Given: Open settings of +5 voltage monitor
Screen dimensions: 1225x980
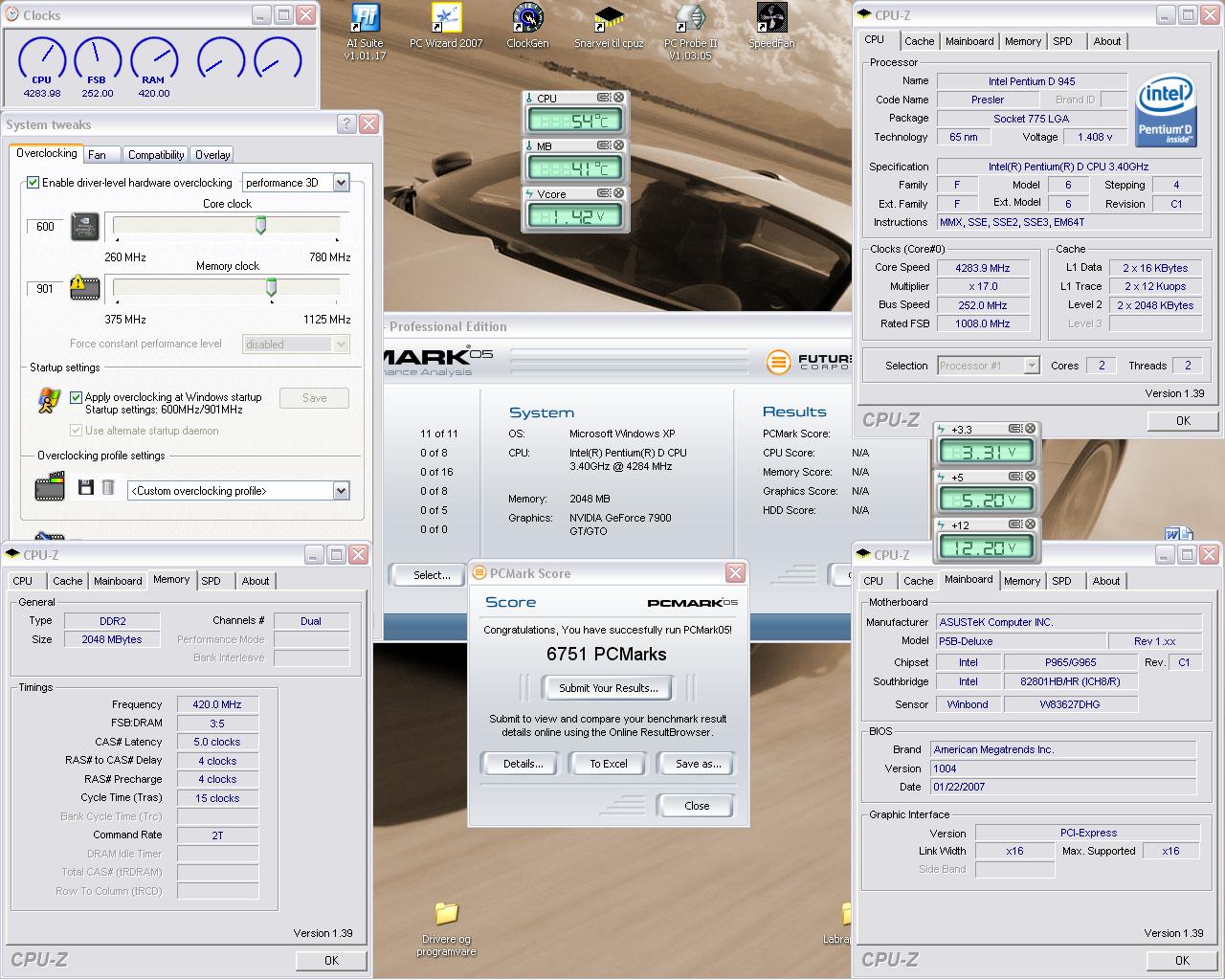Looking at the screenshot, I should click(x=1015, y=477).
